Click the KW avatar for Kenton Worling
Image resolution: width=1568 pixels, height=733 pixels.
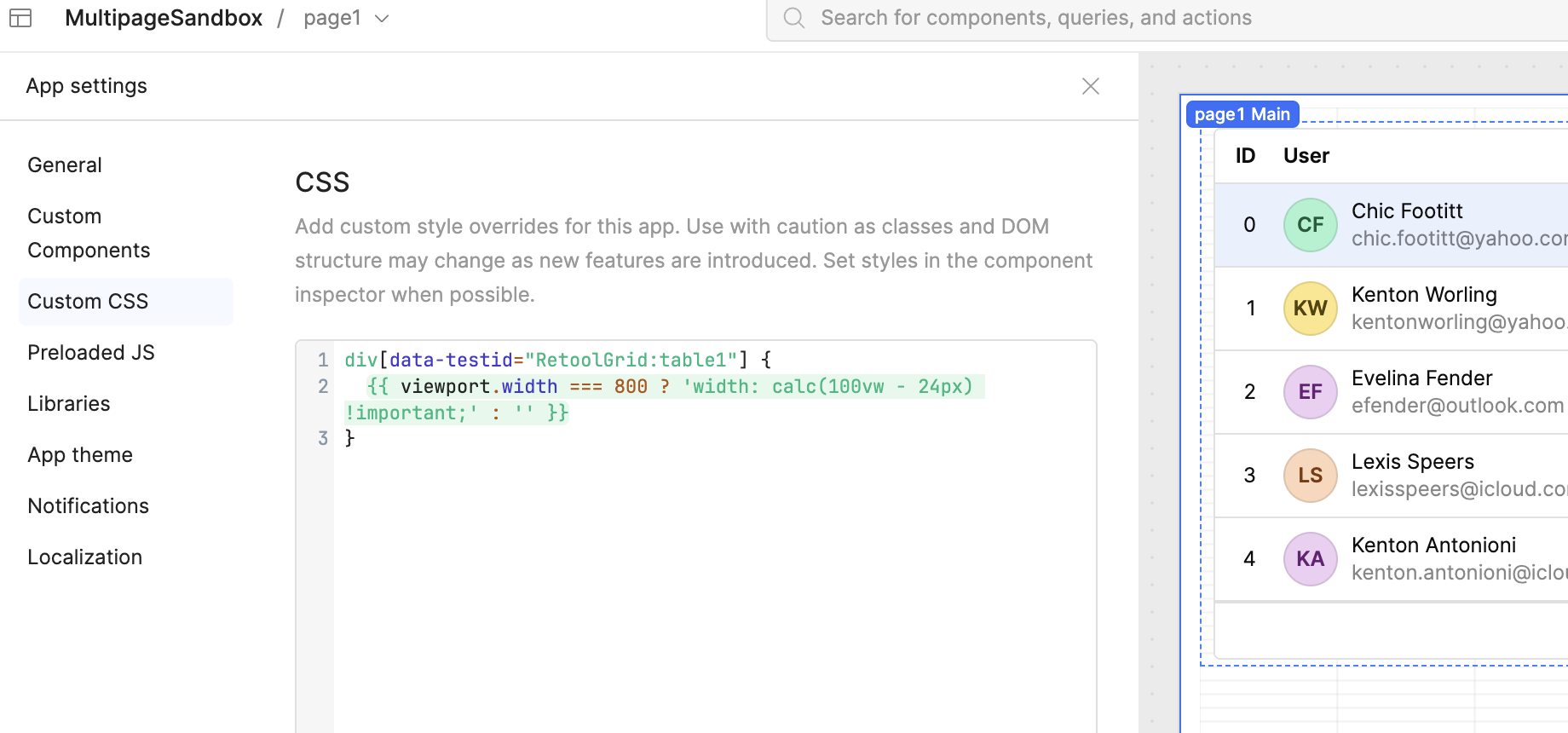[x=1310, y=309]
